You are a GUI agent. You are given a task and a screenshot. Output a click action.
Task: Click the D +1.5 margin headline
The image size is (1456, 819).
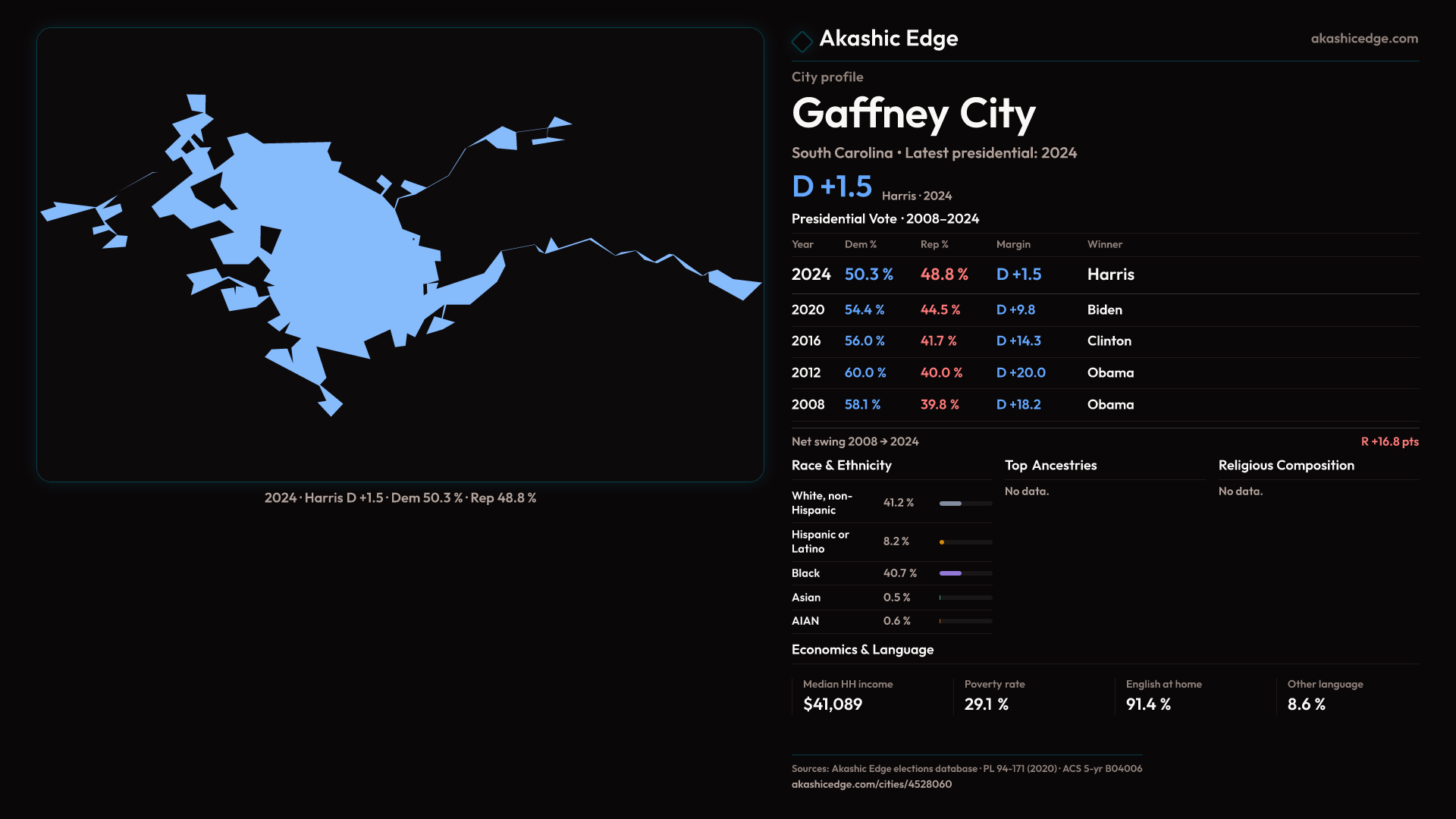tap(832, 187)
